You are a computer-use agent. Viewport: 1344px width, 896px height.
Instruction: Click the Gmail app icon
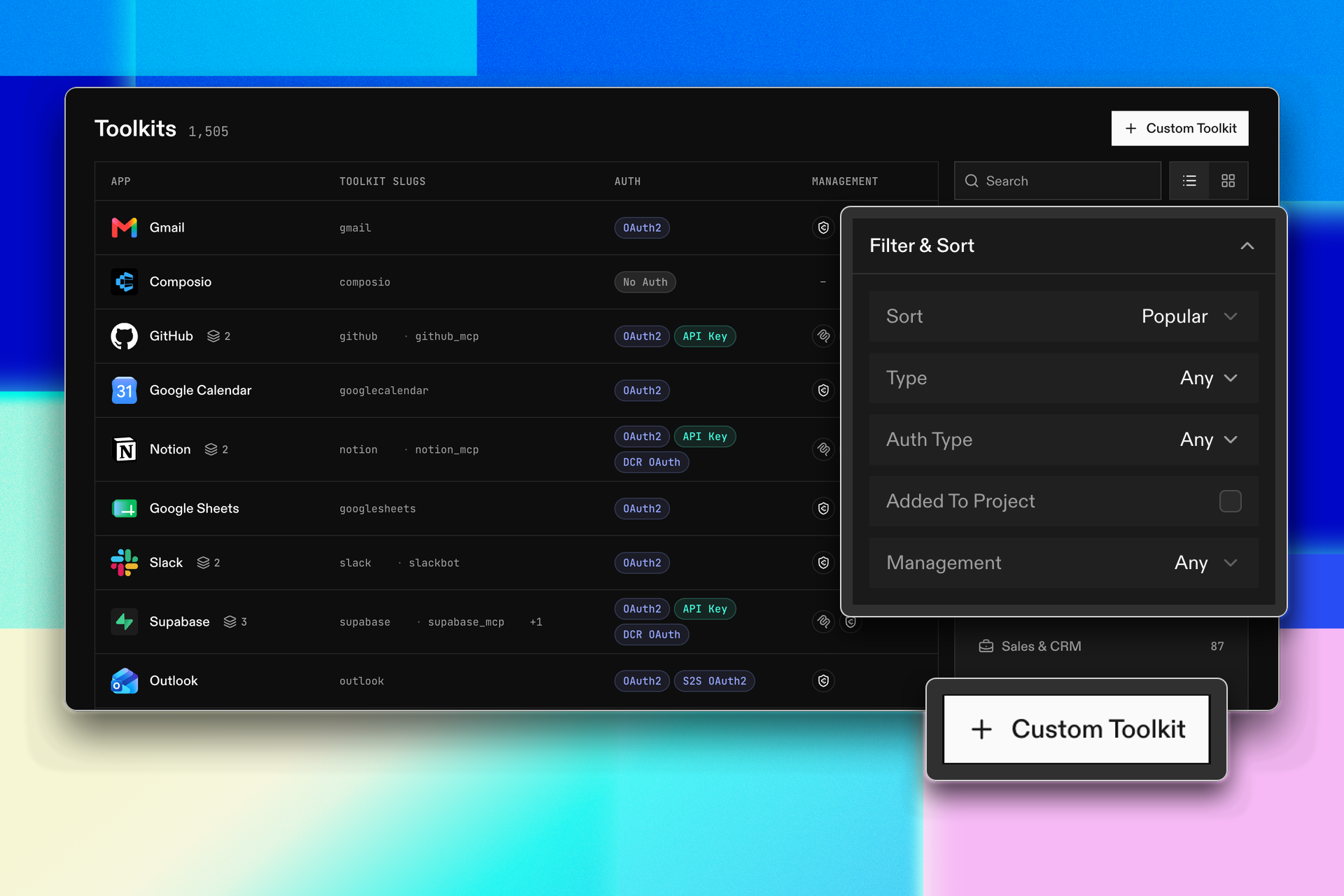coord(125,227)
